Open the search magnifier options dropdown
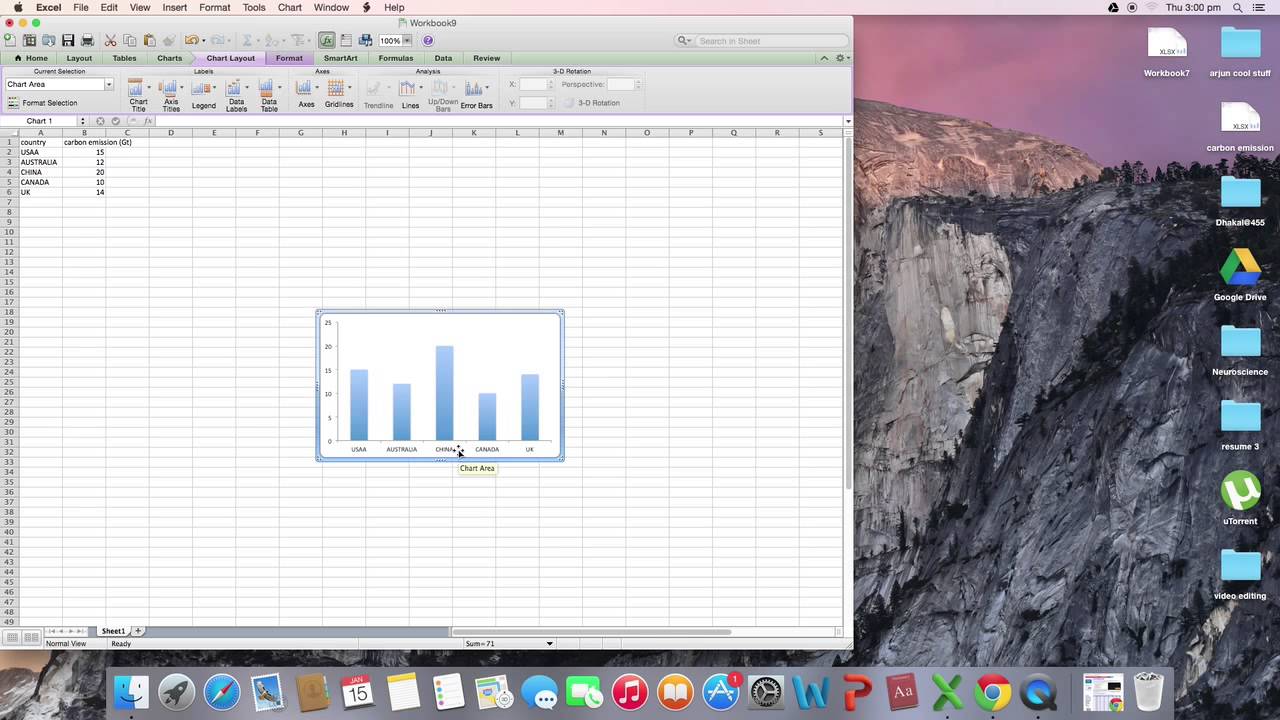The image size is (1280, 720). click(x=685, y=40)
